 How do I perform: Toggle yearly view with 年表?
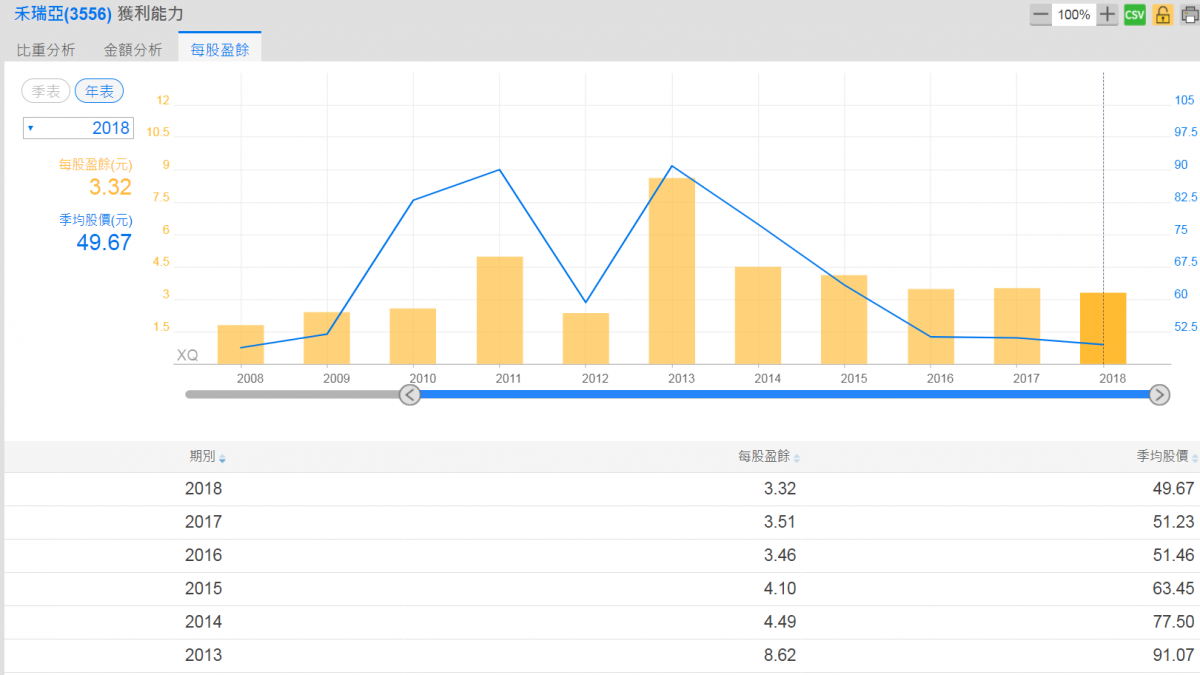click(99, 91)
